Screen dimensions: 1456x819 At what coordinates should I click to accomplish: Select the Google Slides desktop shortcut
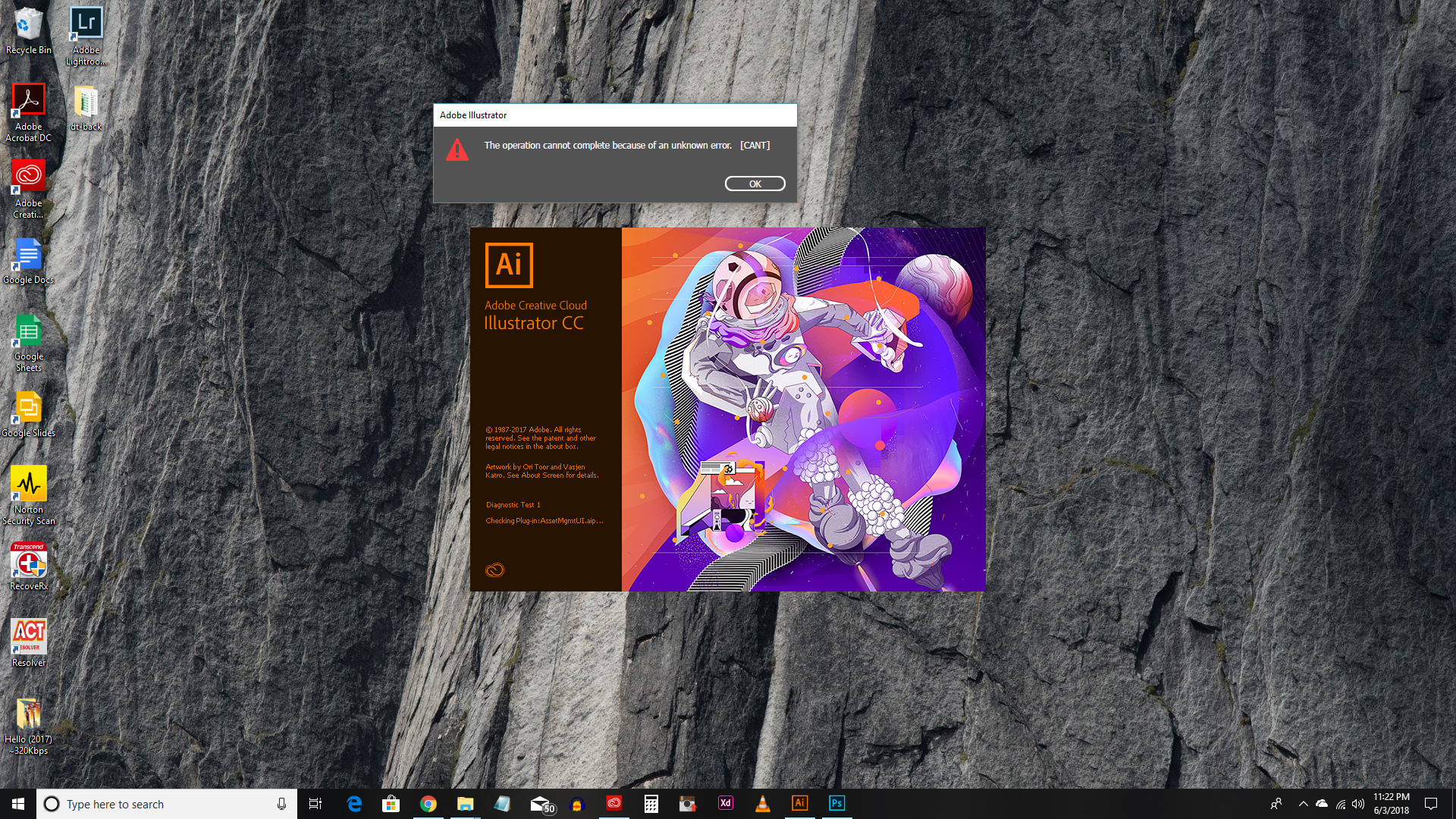coord(29,415)
